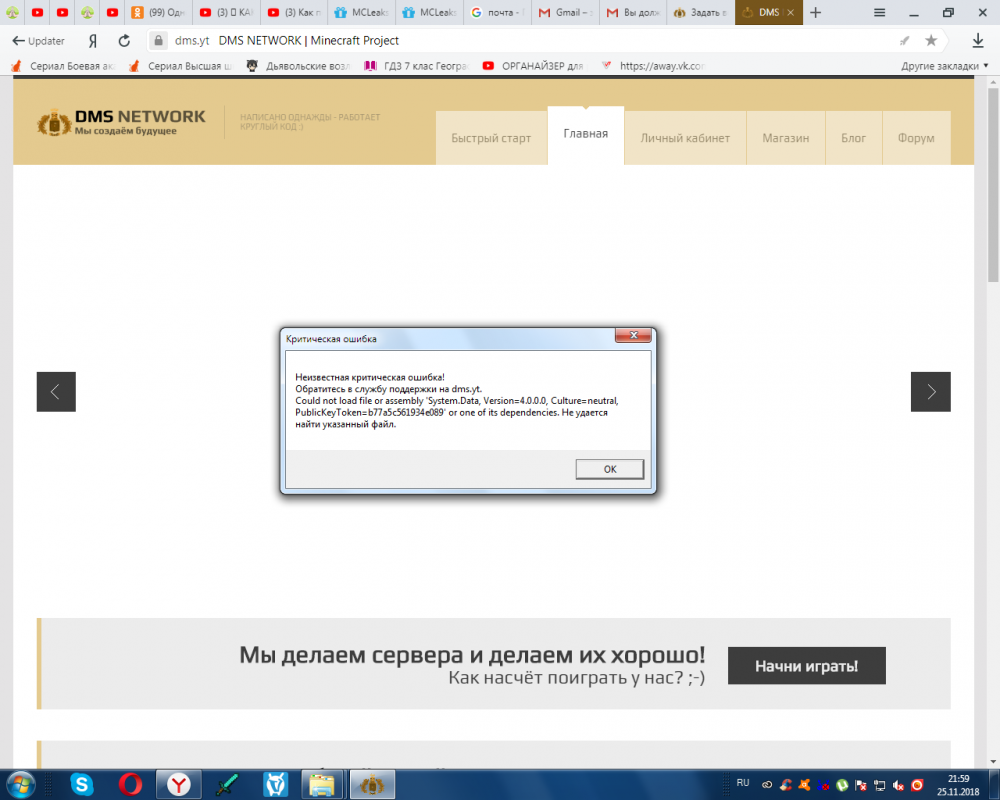The height and width of the screenshot is (800, 1000).
Task: Click the 'Начни играть!' button
Action: [x=806, y=665]
